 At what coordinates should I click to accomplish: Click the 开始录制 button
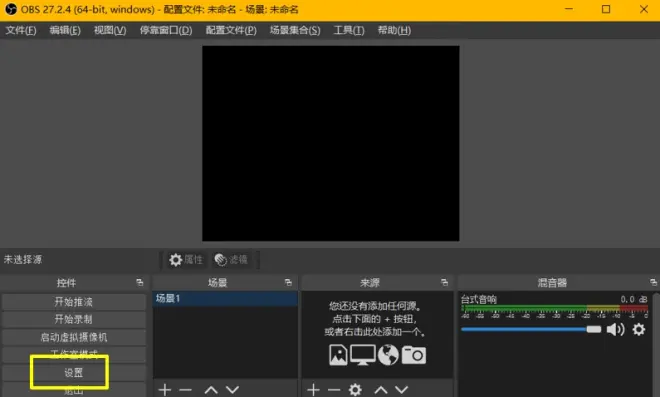[x=74, y=320]
